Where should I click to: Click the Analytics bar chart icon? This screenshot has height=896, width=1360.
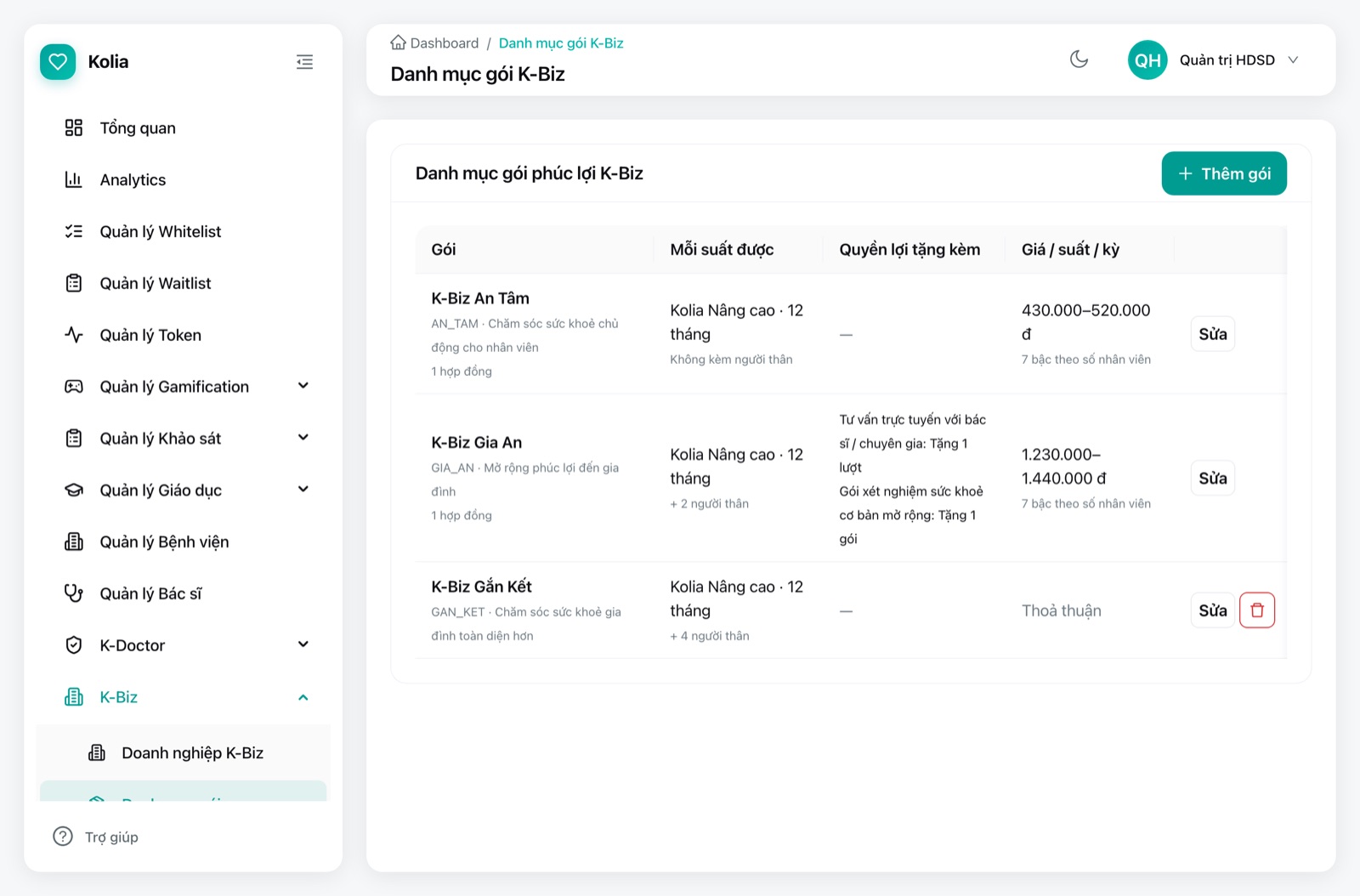[74, 179]
